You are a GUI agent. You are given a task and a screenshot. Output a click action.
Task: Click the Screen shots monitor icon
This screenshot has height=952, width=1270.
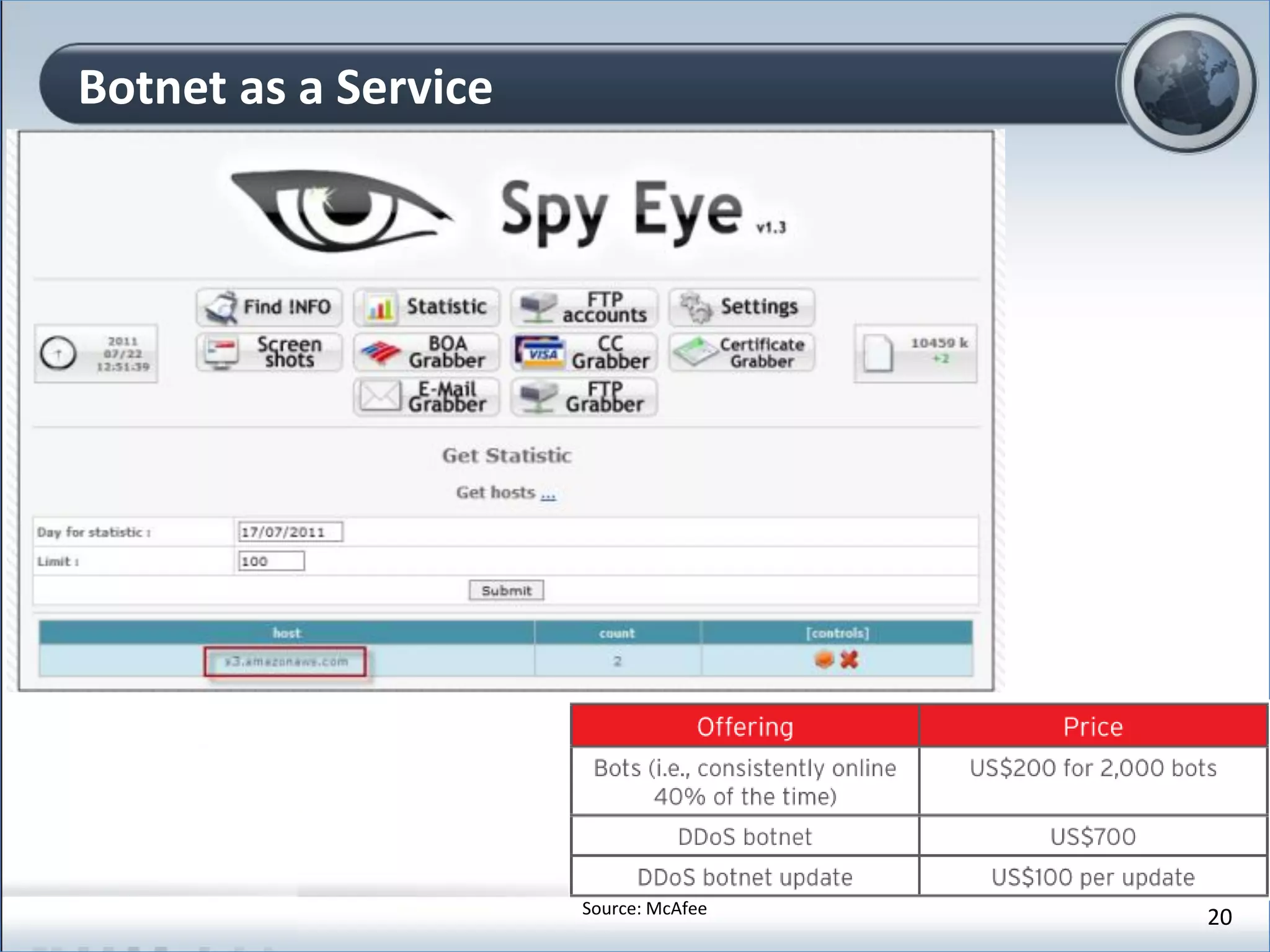click(x=221, y=353)
